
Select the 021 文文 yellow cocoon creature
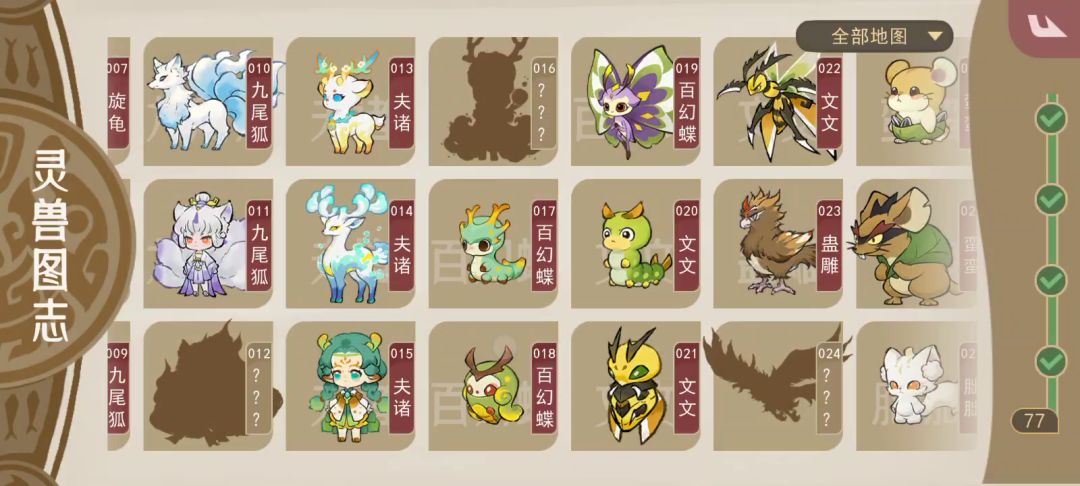[636, 386]
